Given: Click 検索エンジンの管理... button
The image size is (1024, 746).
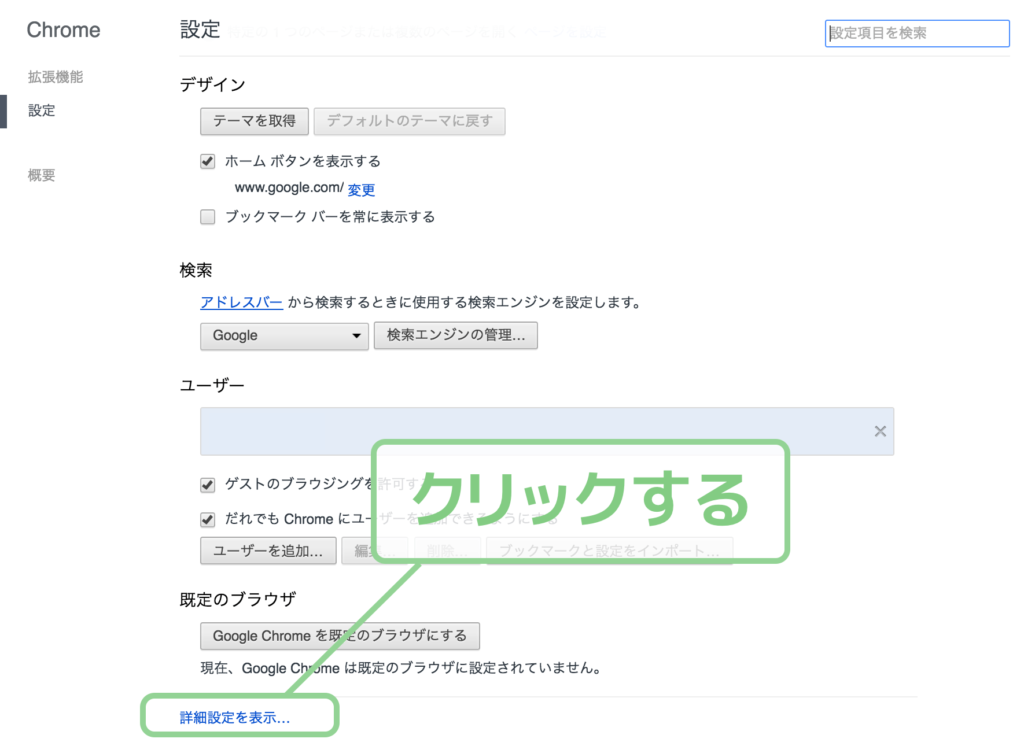Looking at the screenshot, I should click(x=456, y=336).
